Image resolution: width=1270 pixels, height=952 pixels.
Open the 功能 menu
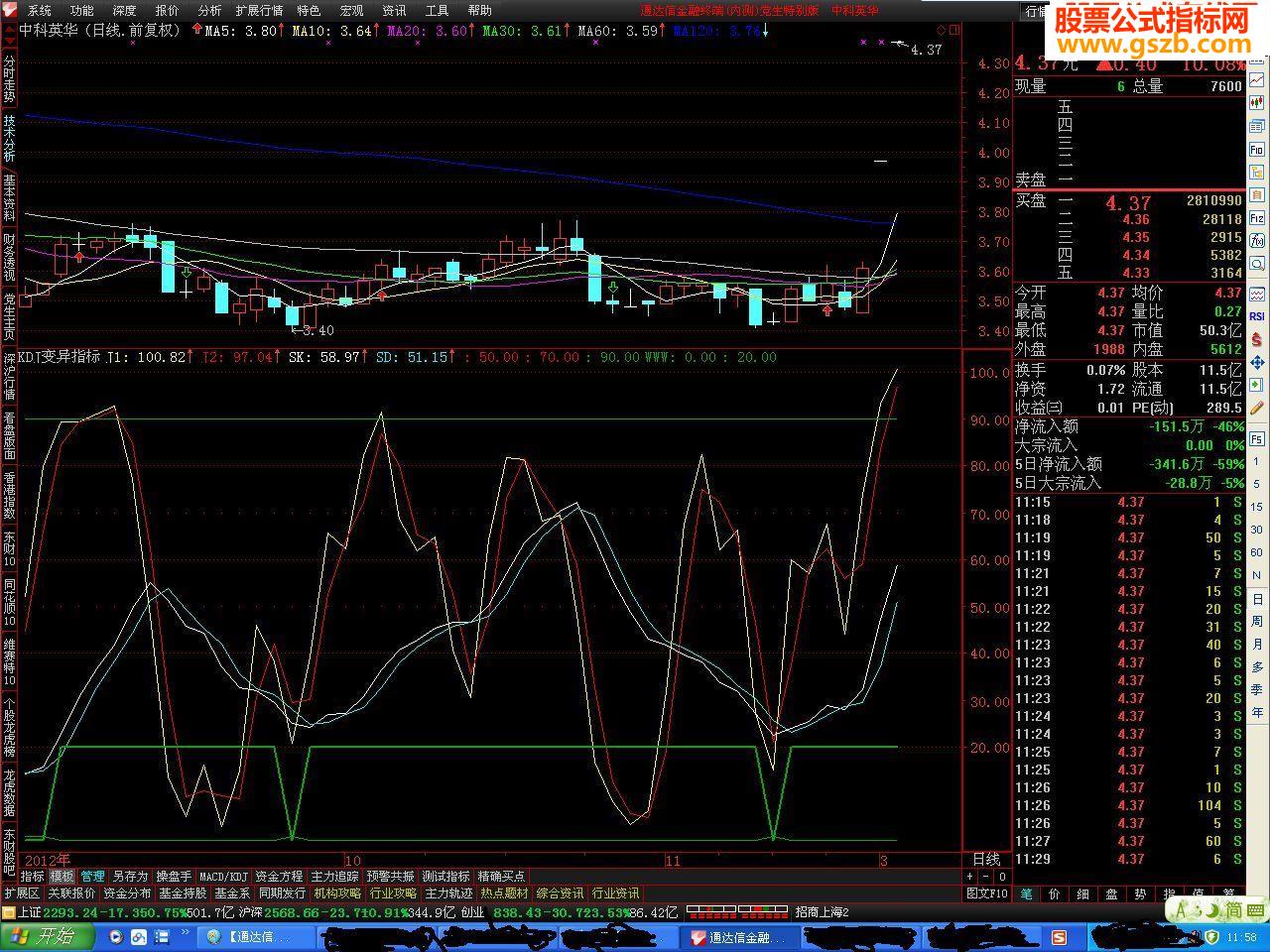click(81, 10)
